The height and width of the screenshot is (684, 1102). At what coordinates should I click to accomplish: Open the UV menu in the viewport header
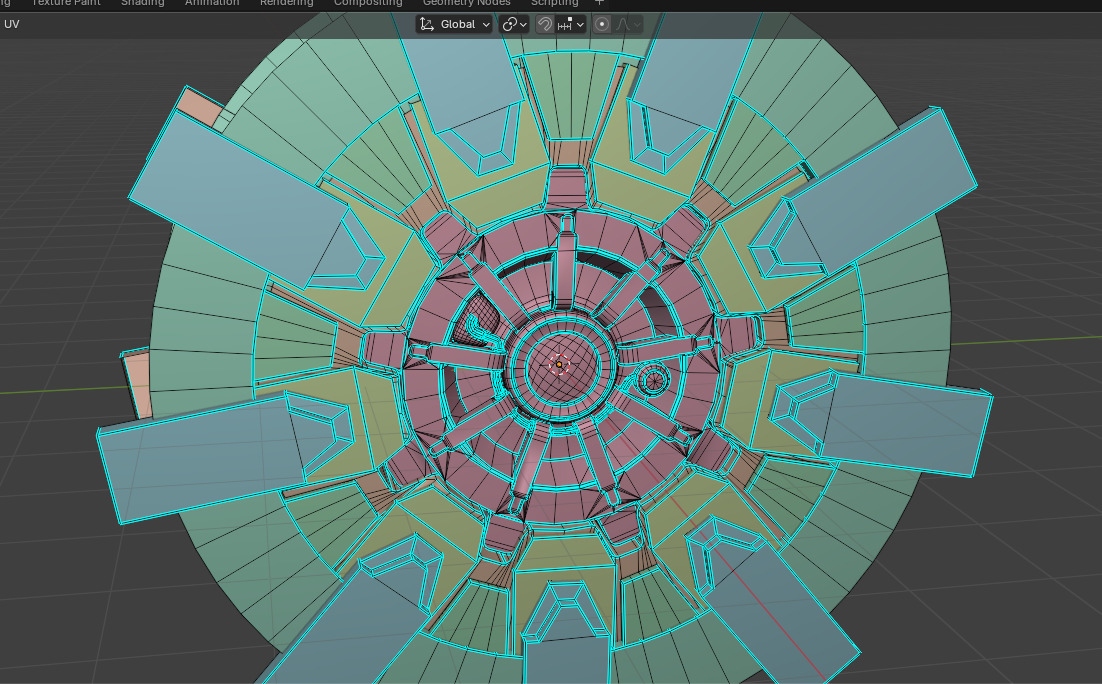(12, 24)
